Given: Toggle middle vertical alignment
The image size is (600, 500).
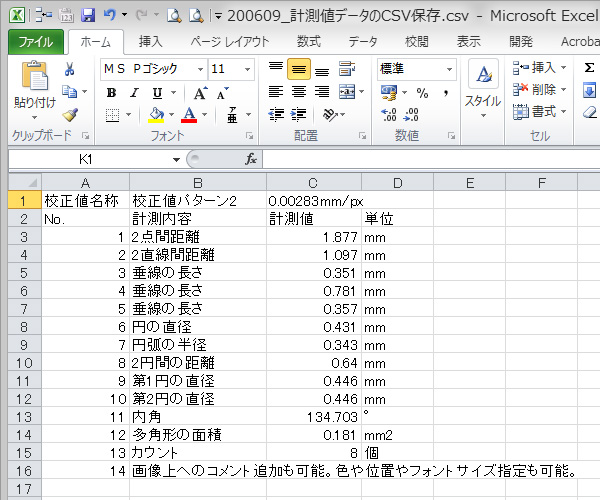Looking at the screenshot, I should click(299, 69).
